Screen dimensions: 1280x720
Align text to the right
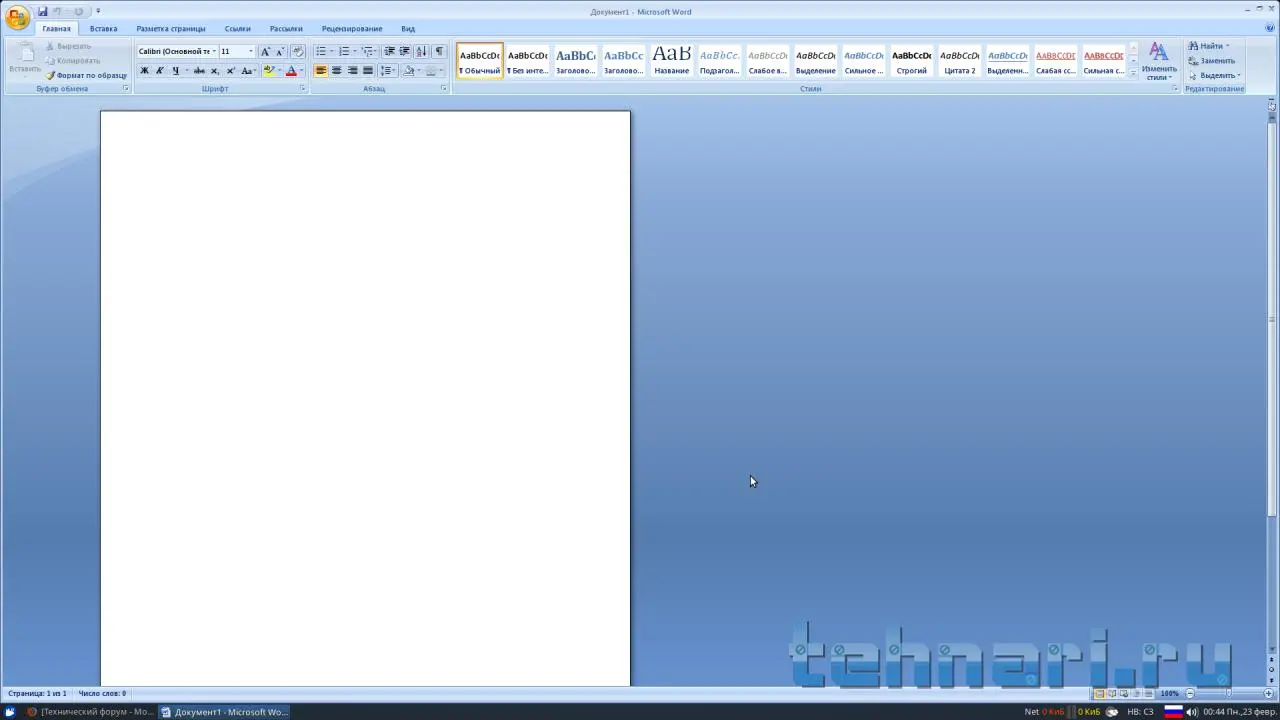[352, 71]
